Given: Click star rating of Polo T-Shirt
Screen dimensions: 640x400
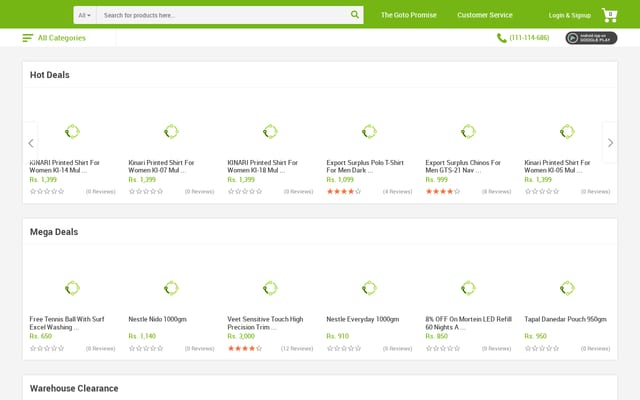Looking at the screenshot, I should coord(344,191).
